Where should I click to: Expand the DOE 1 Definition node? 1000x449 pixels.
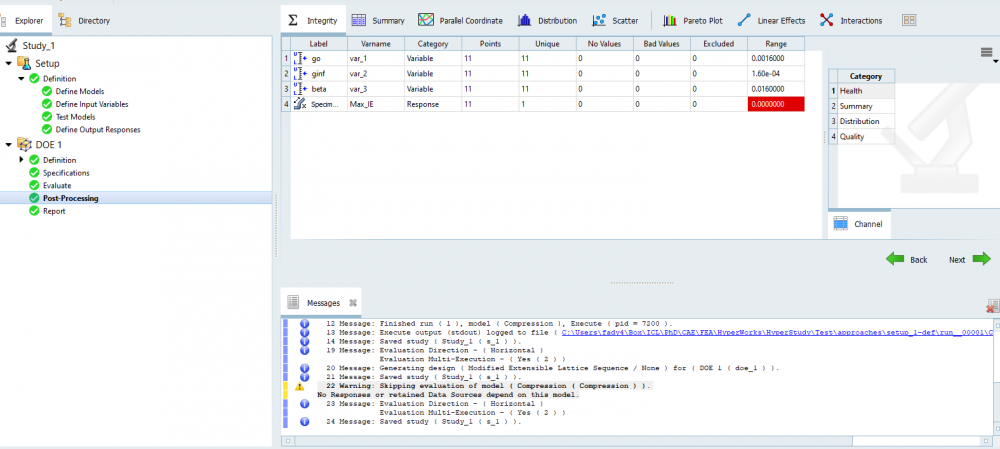click(22, 159)
